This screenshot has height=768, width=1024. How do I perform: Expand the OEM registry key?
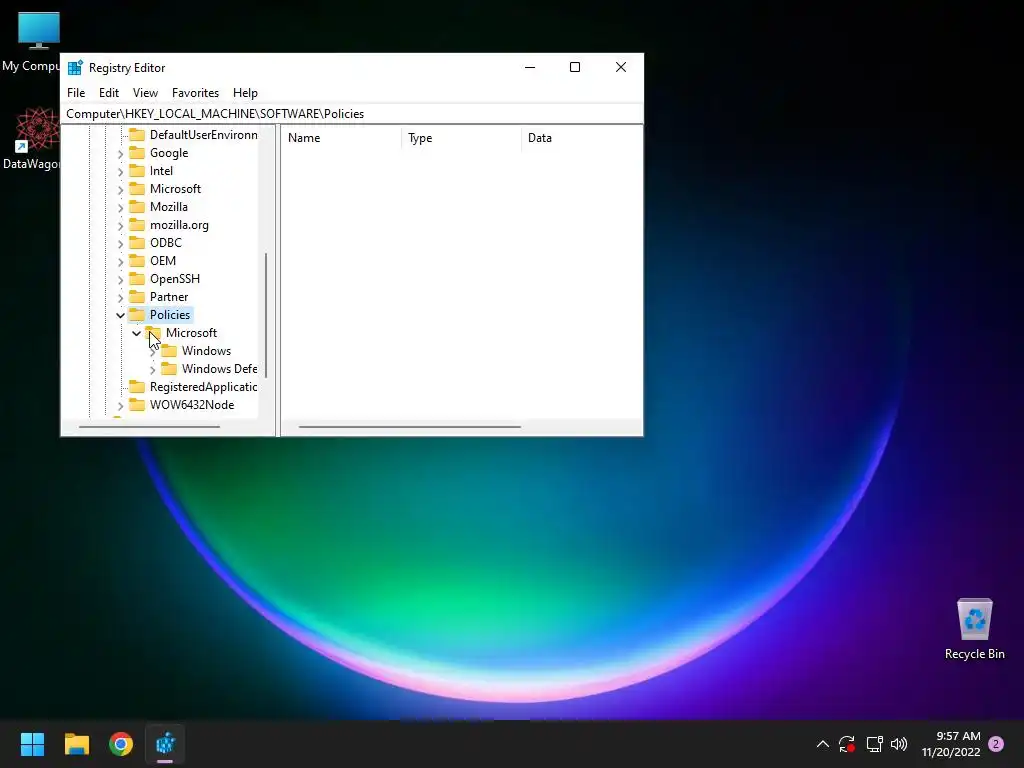pos(120,261)
